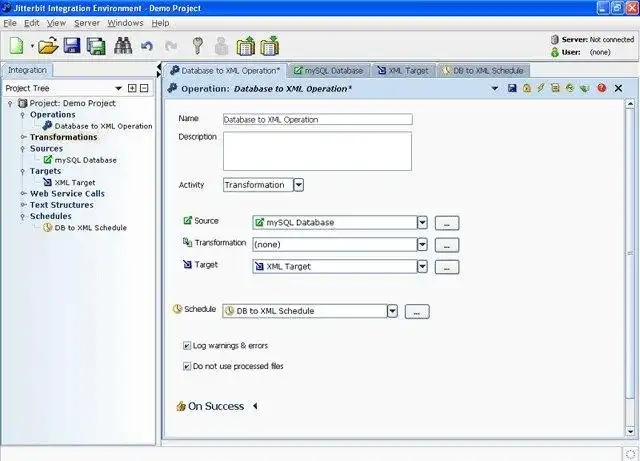Click the yellow log icon in operation header
Screen dimensions: 640x461
555,88
